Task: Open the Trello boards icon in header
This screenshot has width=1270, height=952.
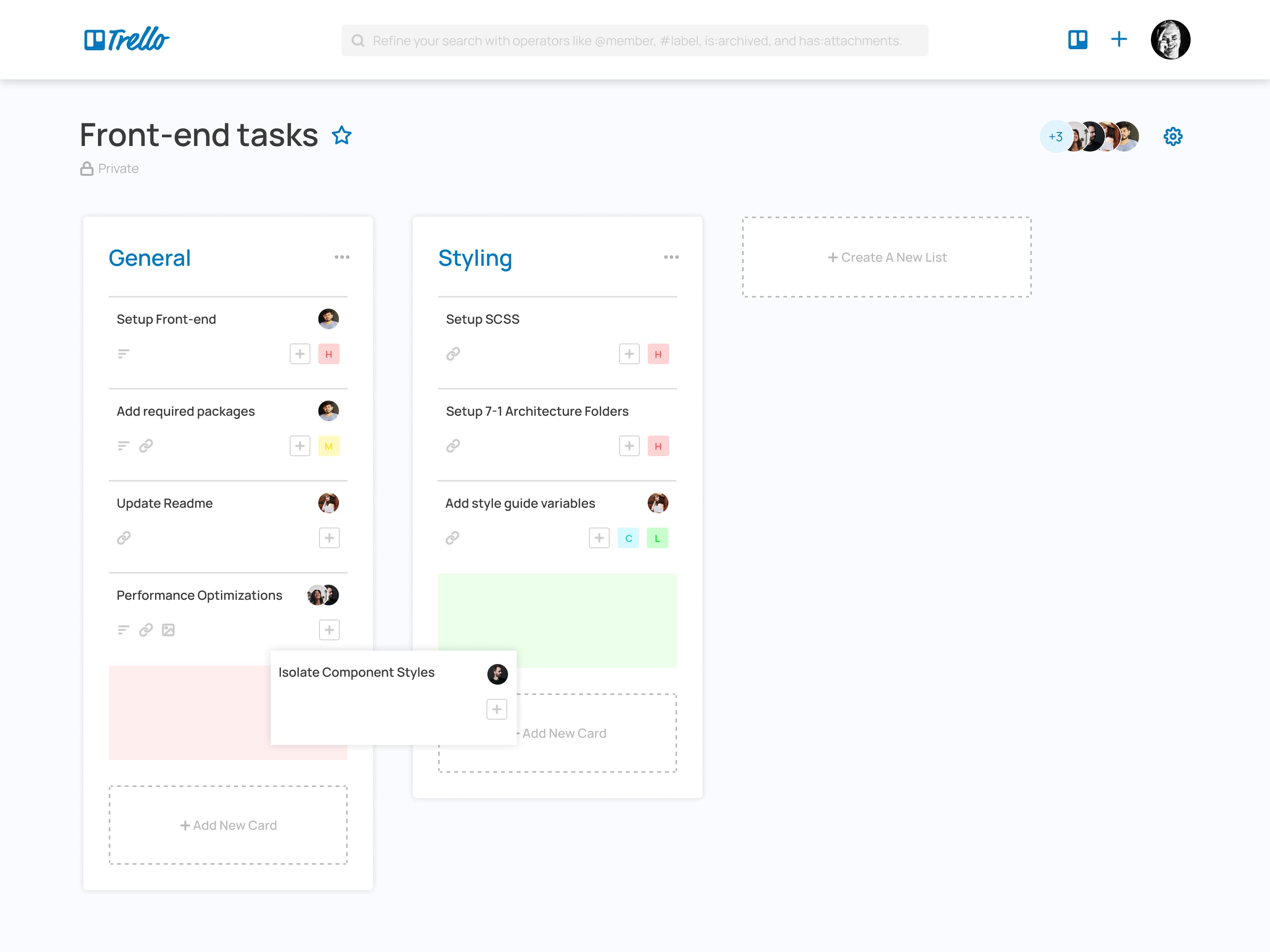Action: point(1078,39)
